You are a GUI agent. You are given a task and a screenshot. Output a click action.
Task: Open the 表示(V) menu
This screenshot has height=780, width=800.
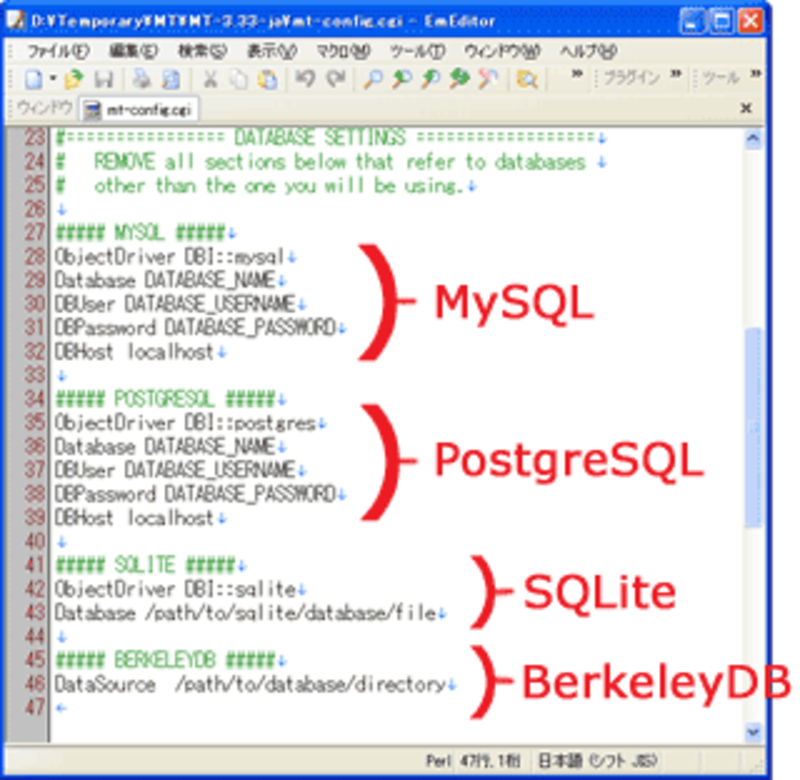[x=271, y=51]
